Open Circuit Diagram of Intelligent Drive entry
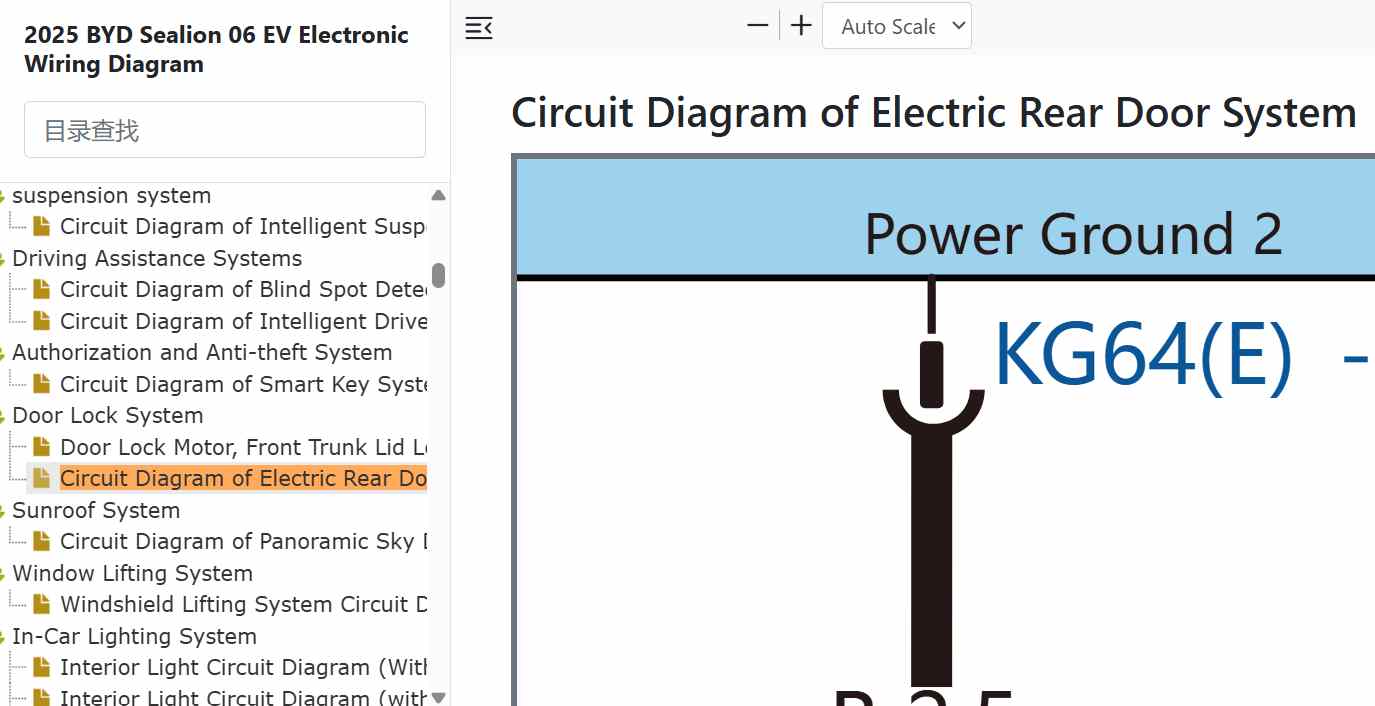Viewport: 1375px width, 706px height. coord(244,321)
